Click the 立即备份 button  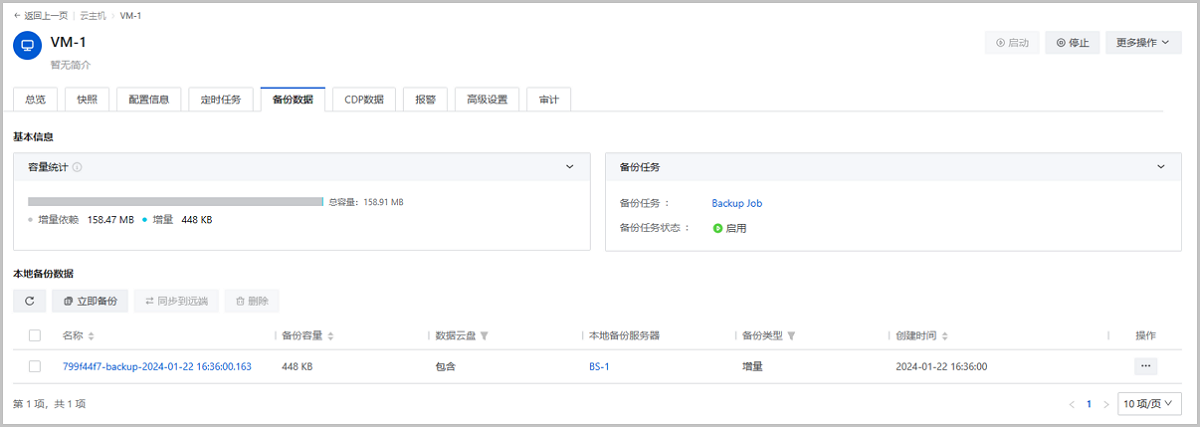[90, 301]
